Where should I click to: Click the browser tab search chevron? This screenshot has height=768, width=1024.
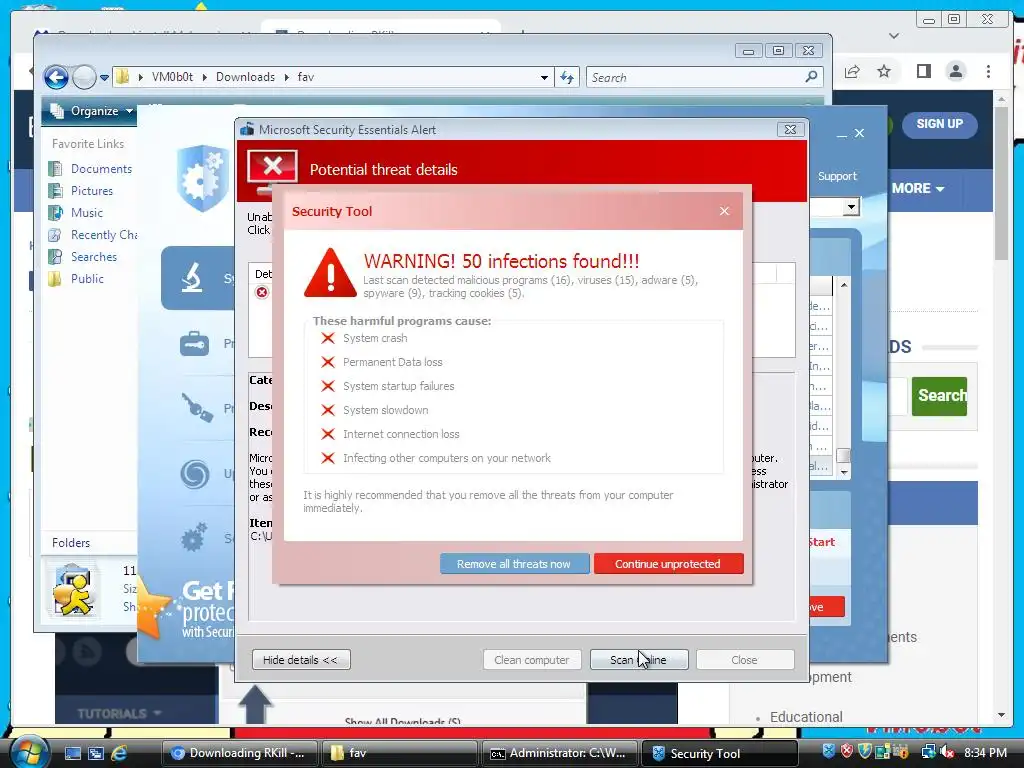(x=894, y=36)
